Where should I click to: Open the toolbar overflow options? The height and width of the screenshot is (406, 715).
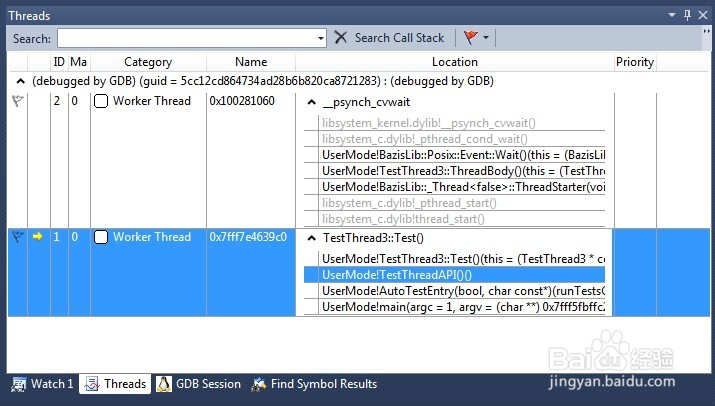point(706,31)
